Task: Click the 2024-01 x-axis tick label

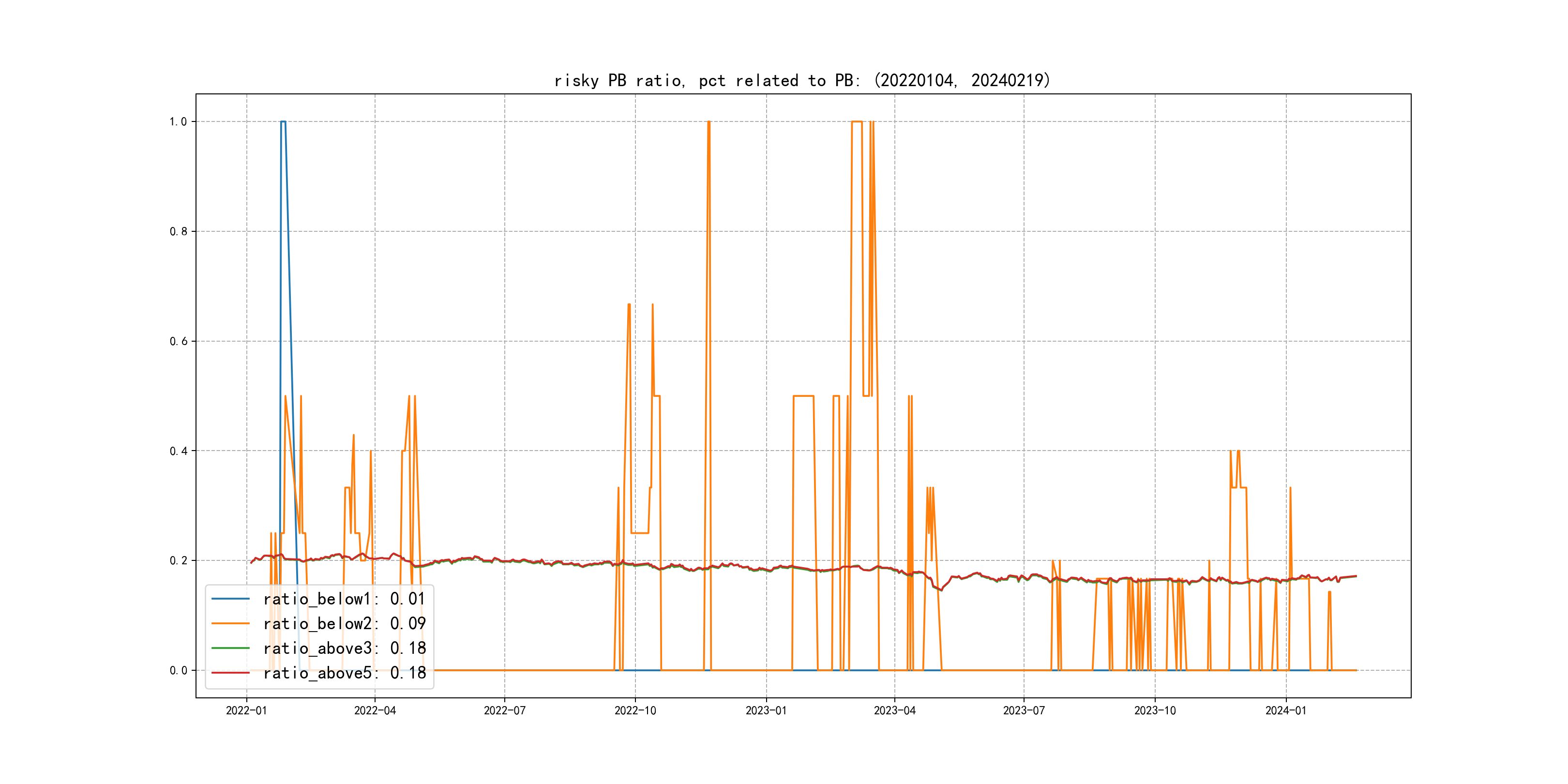Action: click(1285, 710)
